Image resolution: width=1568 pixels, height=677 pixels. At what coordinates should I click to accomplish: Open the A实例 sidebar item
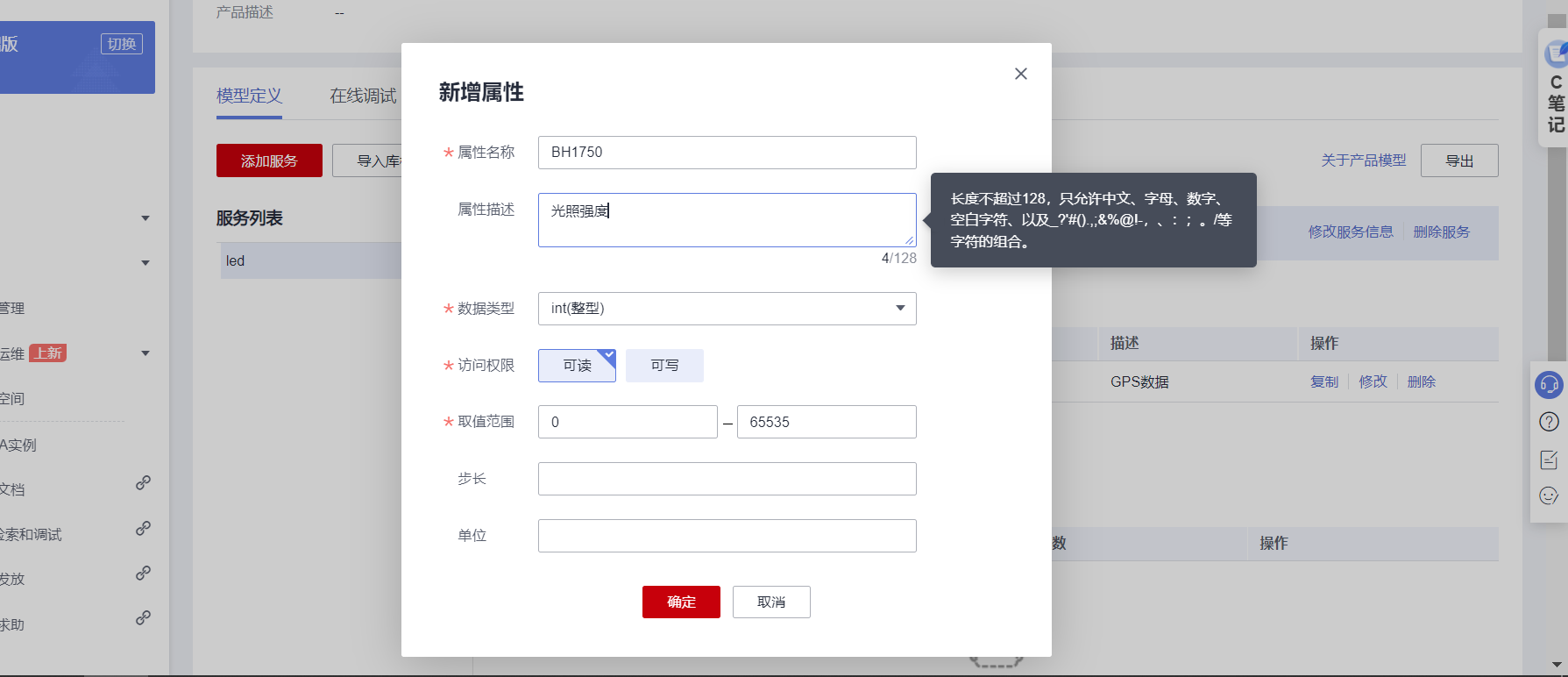point(18,445)
